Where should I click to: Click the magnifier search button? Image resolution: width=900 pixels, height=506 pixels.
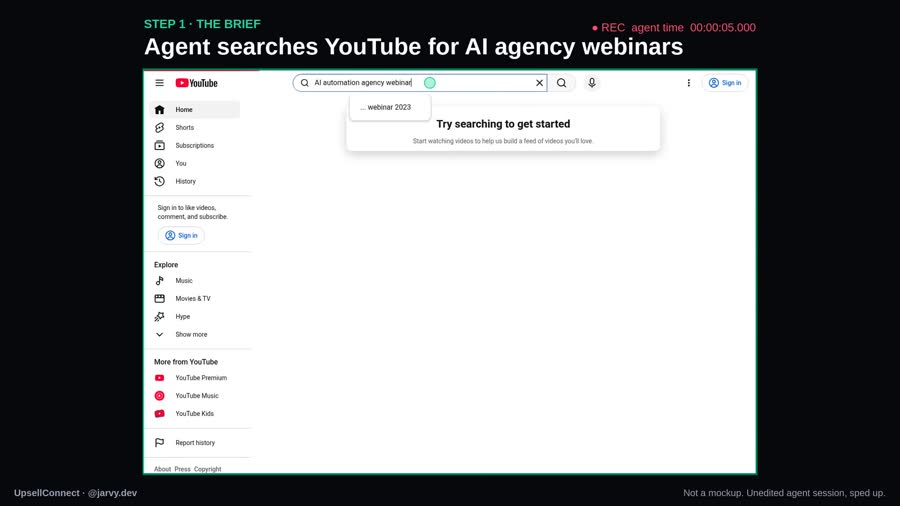[x=561, y=83]
